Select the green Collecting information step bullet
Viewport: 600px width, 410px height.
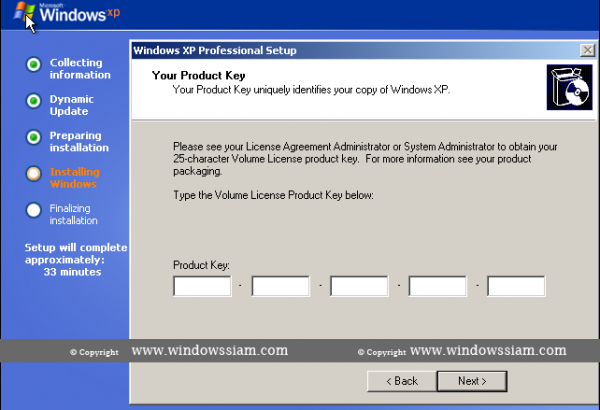34,66
